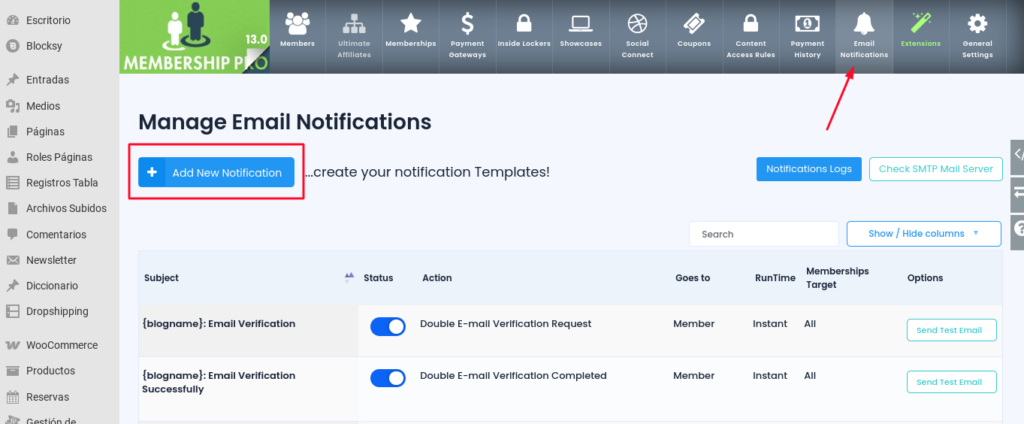
Task: Click the Páginas pages icon
Action: pos(12,131)
